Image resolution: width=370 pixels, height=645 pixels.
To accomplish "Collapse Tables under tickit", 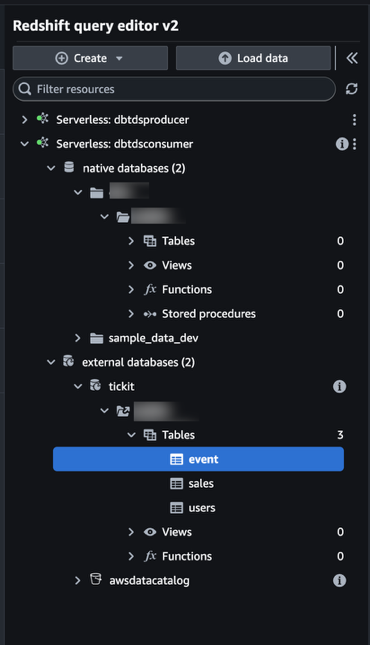I will coord(131,435).
